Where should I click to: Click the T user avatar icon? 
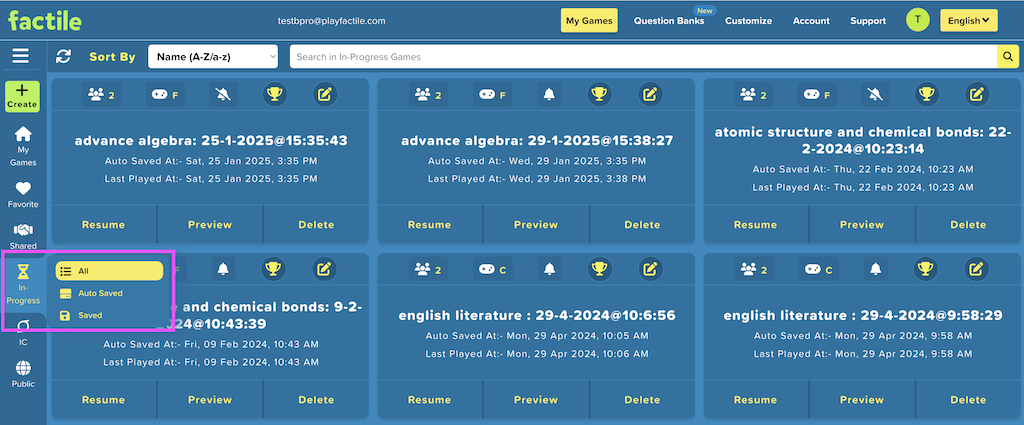point(917,20)
